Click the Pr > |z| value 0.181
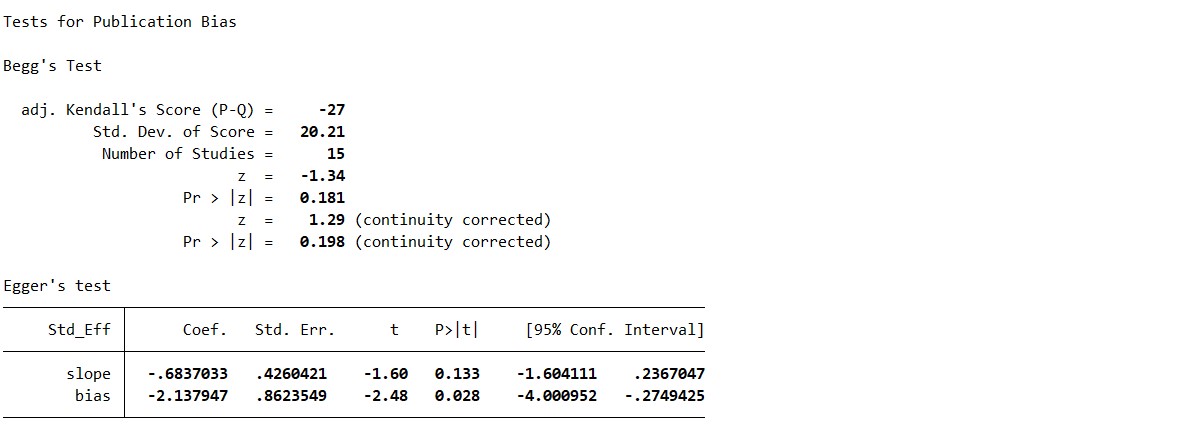1202x428 pixels. (322, 198)
